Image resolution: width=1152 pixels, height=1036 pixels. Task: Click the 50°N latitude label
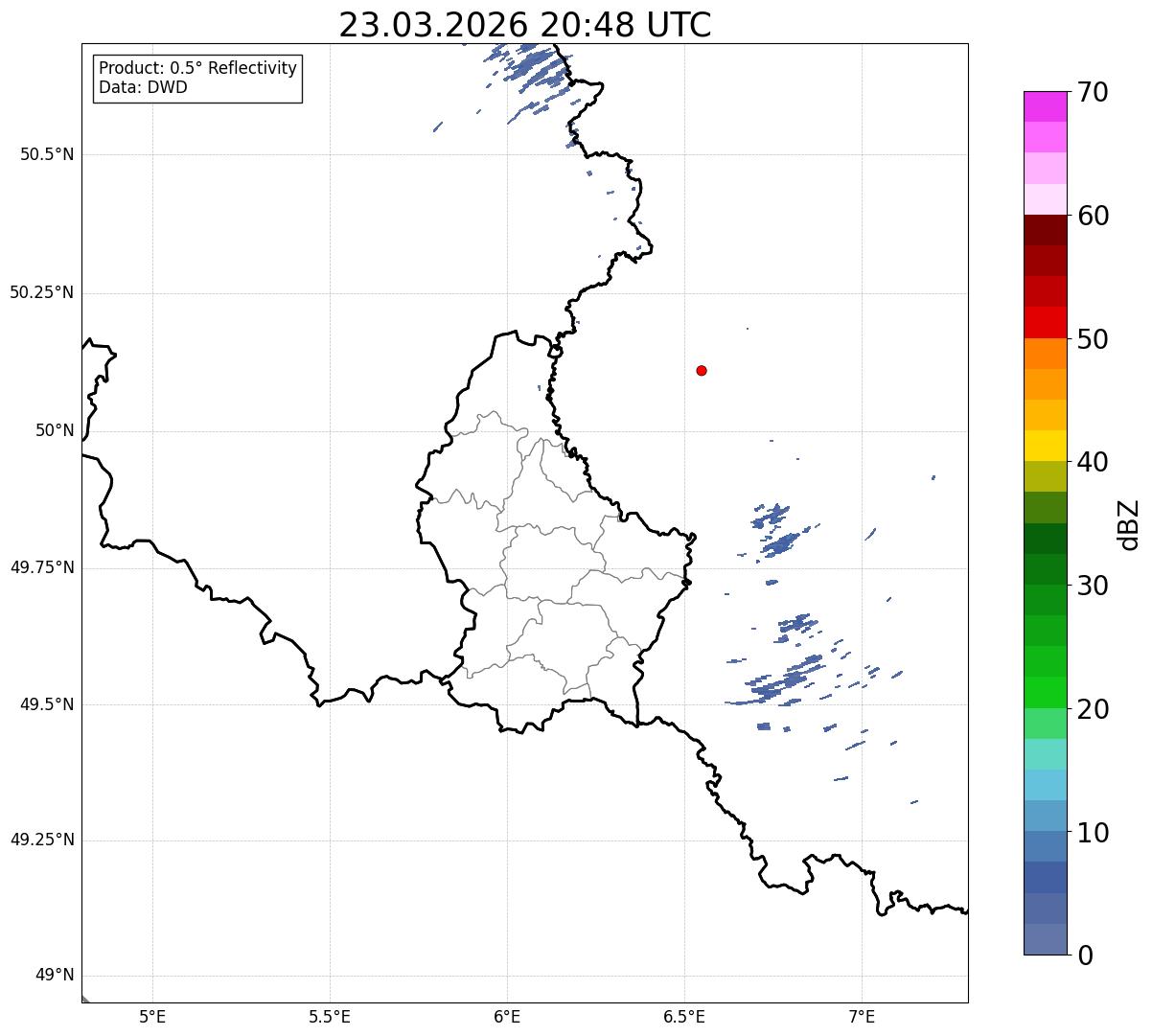click(x=55, y=431)
